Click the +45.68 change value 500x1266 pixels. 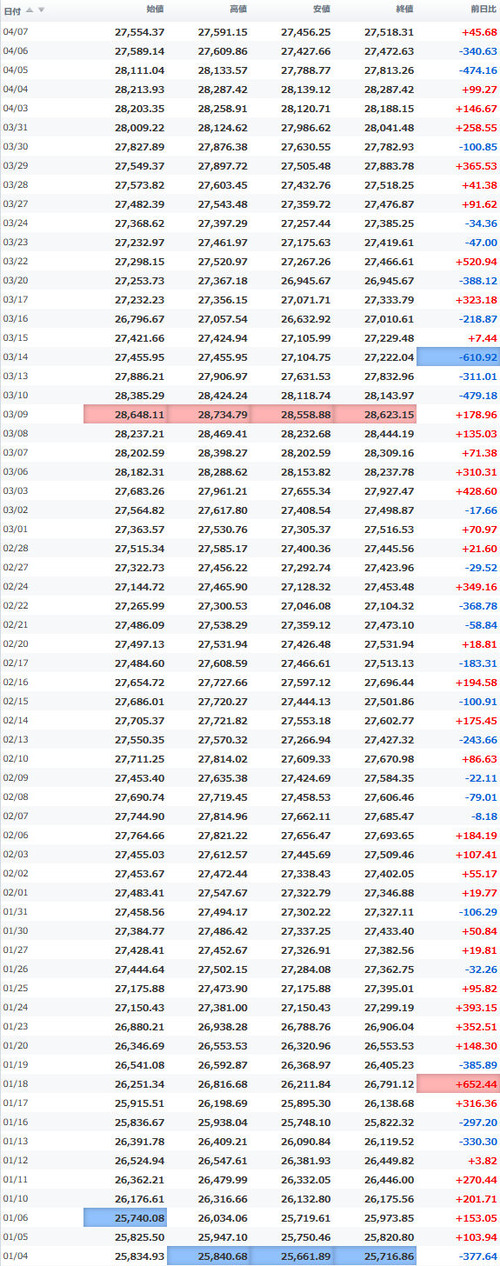point(477,33)
